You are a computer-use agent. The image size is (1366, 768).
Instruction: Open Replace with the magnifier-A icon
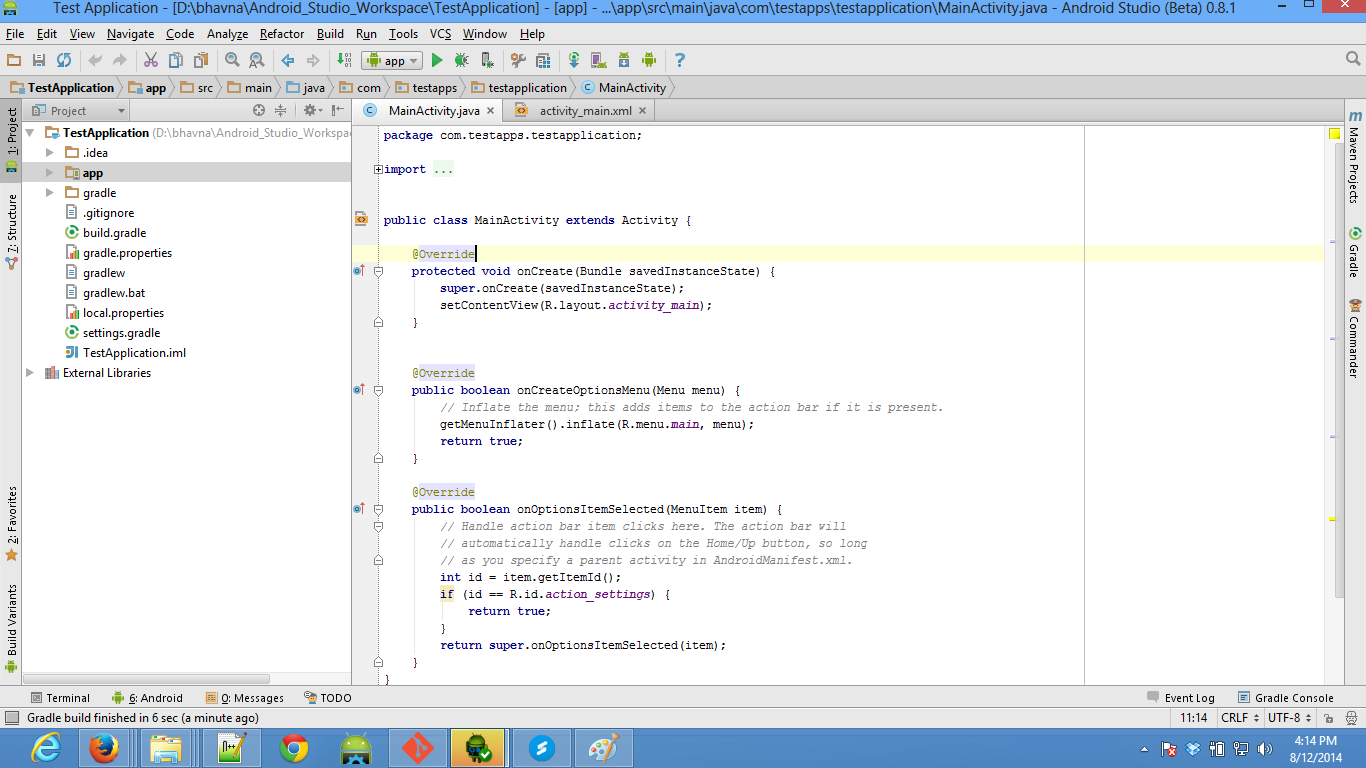257,61
